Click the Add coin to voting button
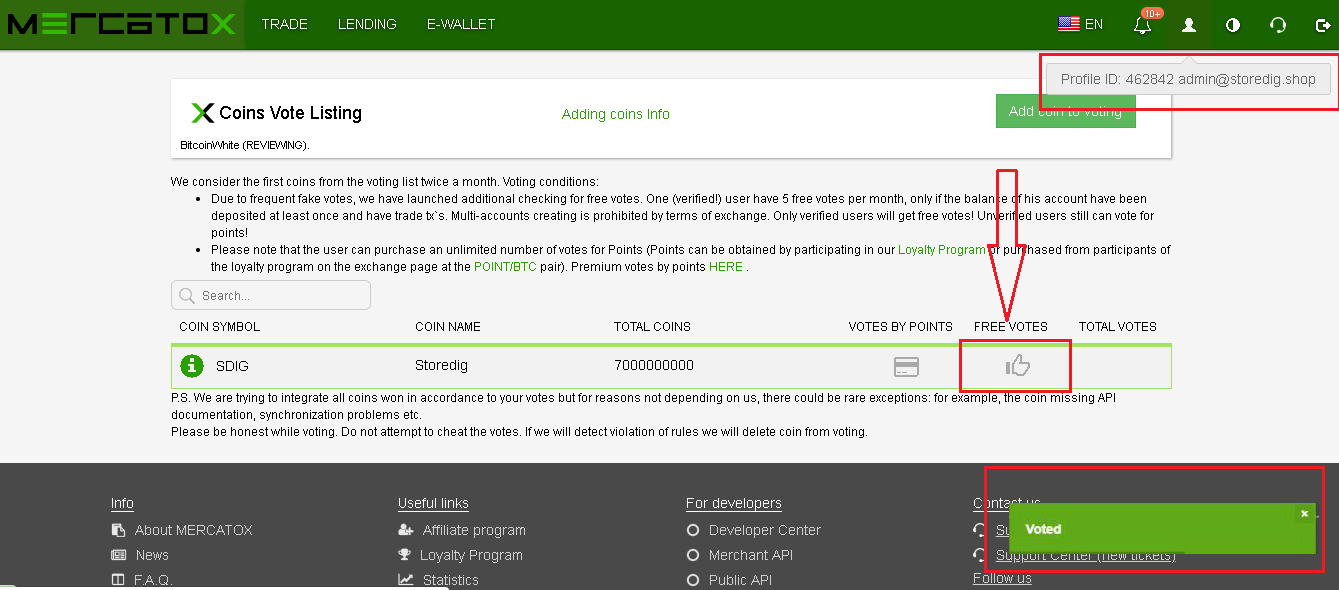The width and height of the screenshot is (1339, 590). (x=1066, y=111)
